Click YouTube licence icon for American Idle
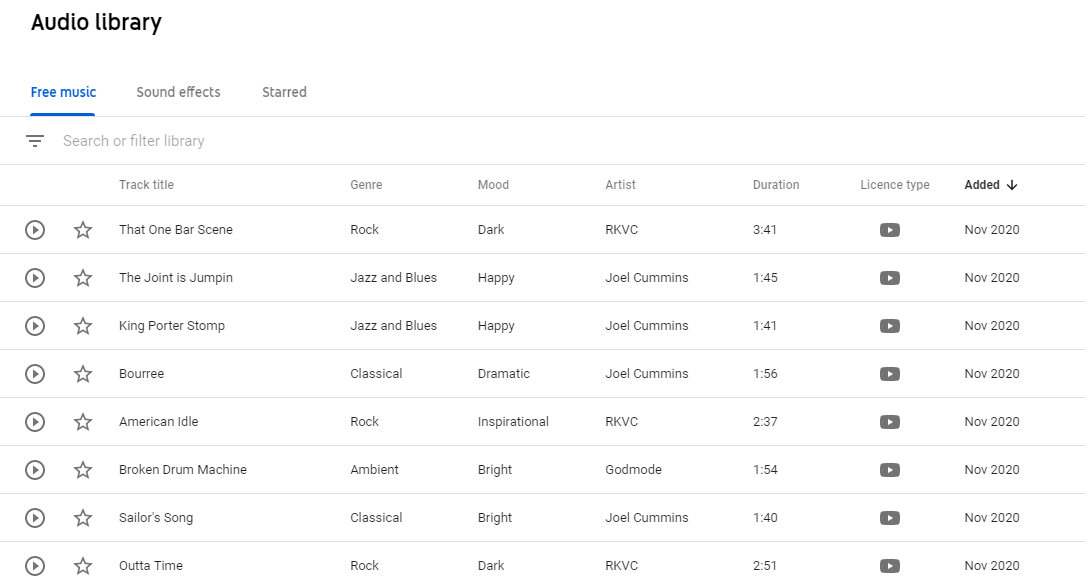Screen dimensions: 1085x577 tap(890, 422)
